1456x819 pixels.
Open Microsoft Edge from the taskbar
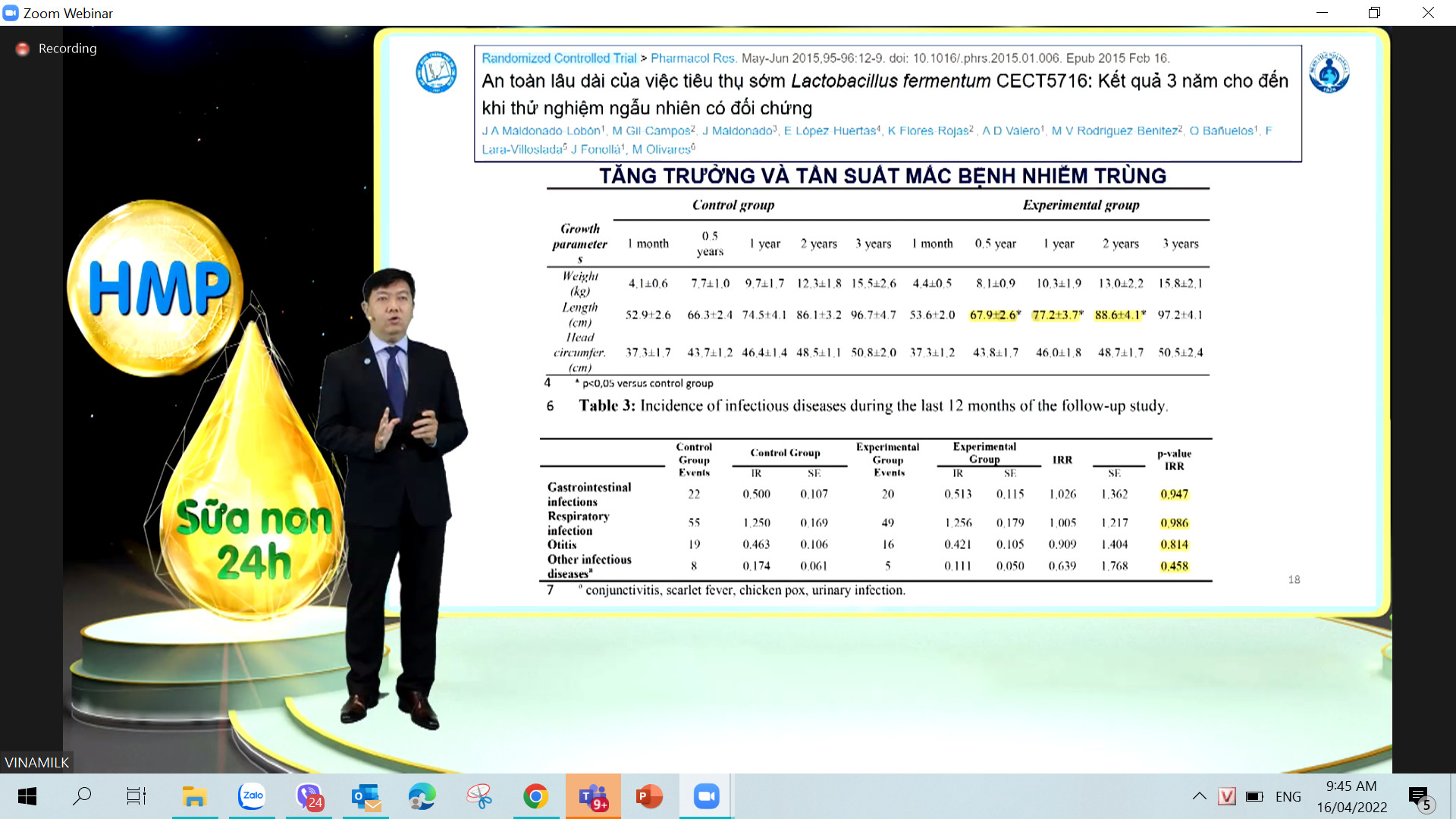(x=422, y=796)
